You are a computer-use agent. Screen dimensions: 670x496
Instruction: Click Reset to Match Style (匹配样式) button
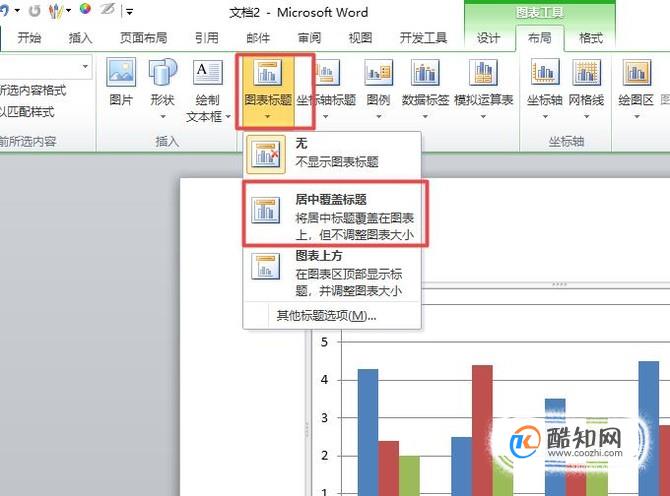tap(28, 112)
